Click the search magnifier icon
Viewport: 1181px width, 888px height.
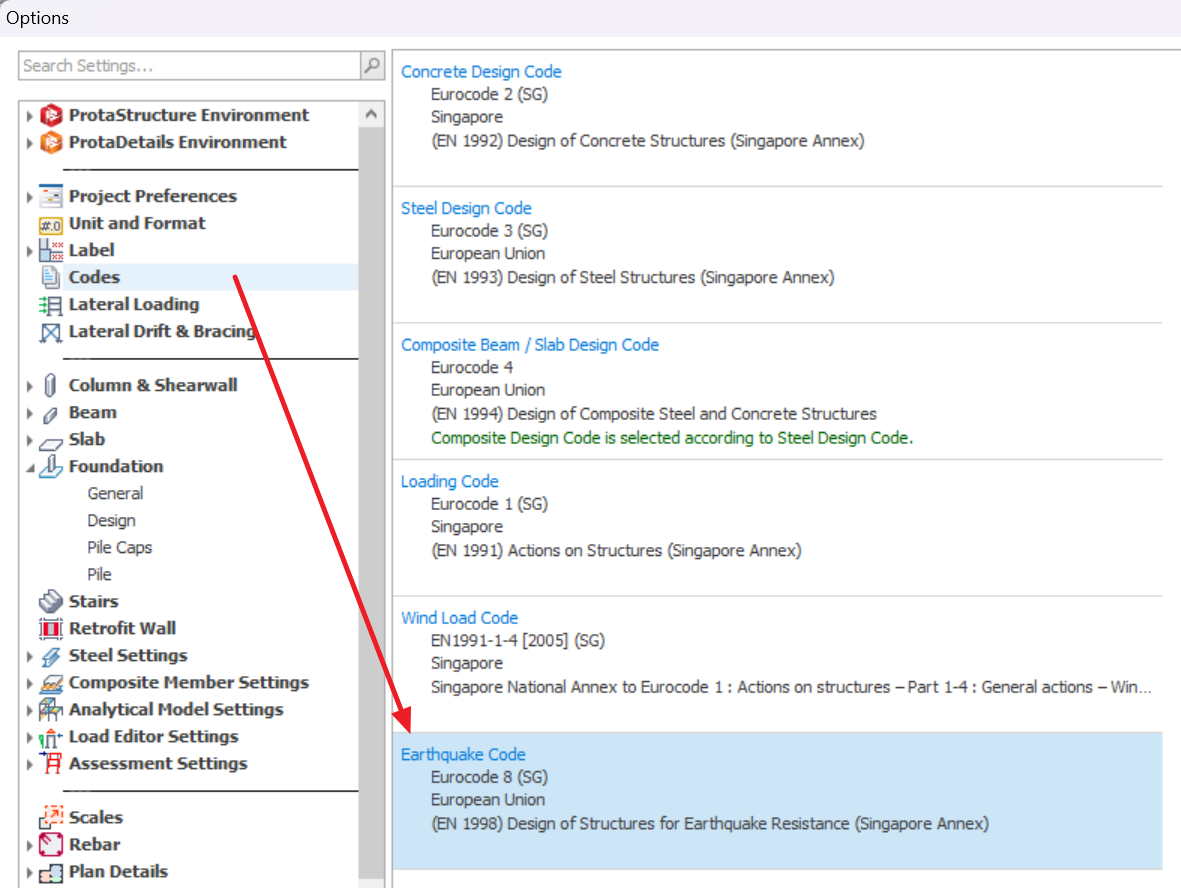[x=372, y=66]
